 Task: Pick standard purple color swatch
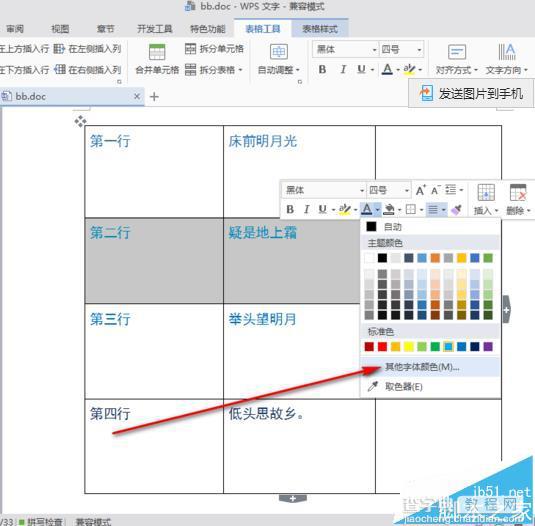488,347
